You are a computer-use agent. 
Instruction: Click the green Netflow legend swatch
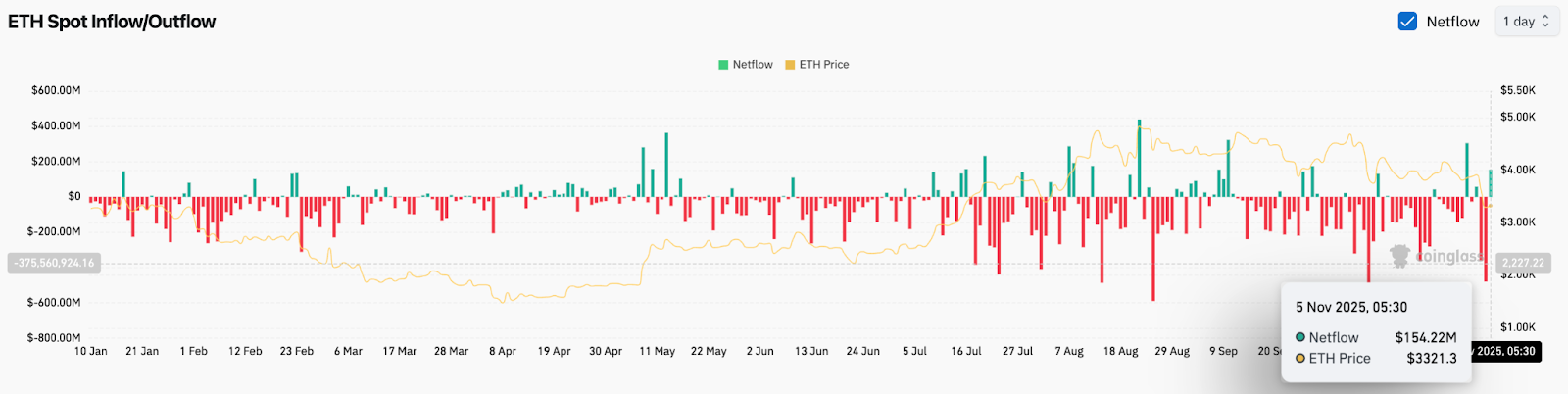coord(723,65)
